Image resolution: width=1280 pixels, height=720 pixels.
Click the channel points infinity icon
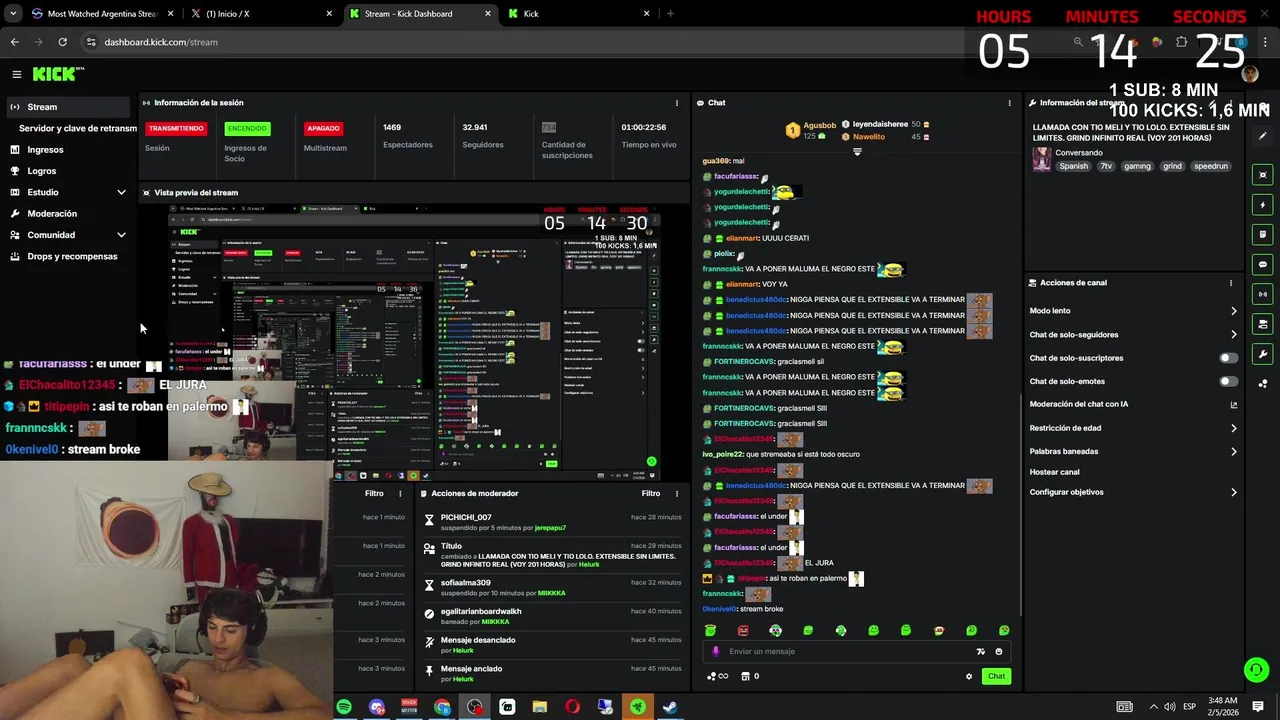pos(717,676)
